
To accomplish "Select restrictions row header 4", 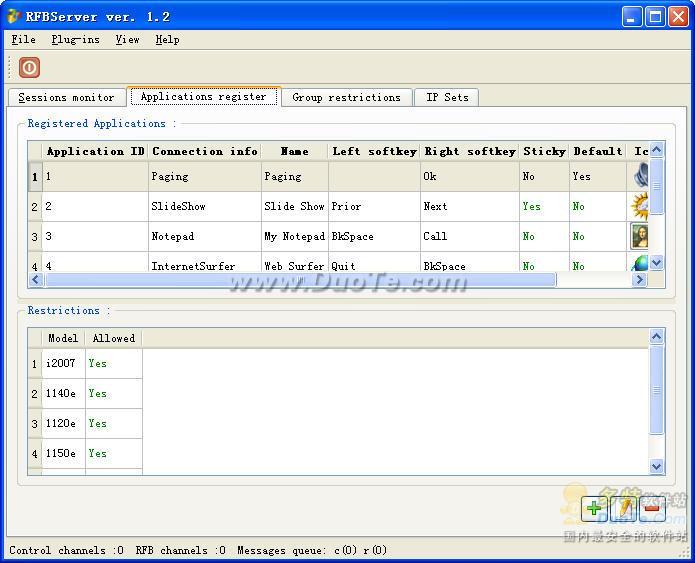I will coord(35,454).
